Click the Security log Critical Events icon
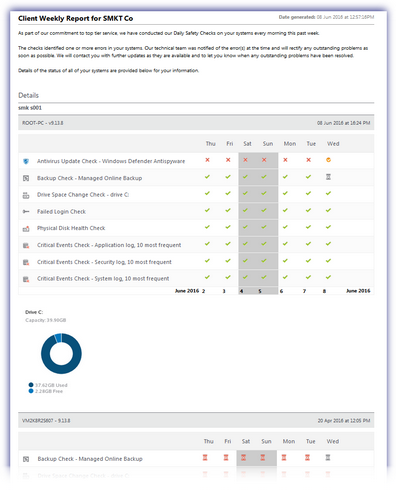Screen dimensions: 396x490 click(26, 262)
